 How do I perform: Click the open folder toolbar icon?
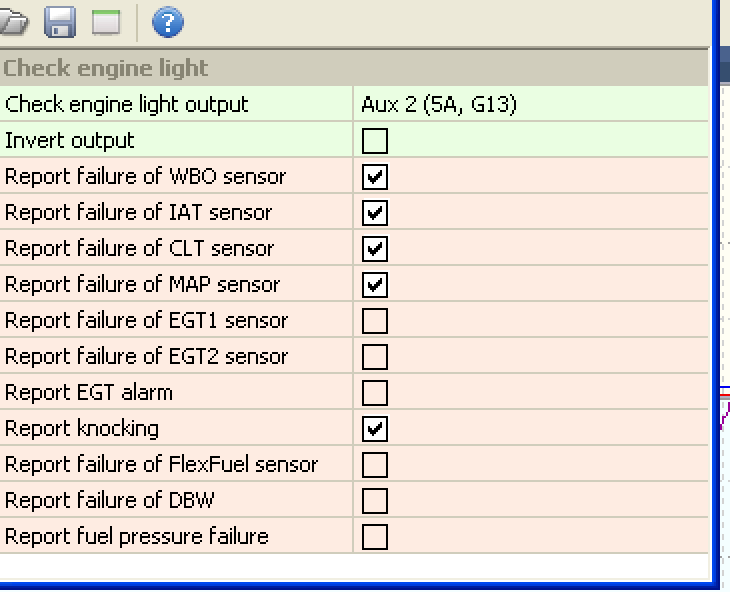point(14,22)
